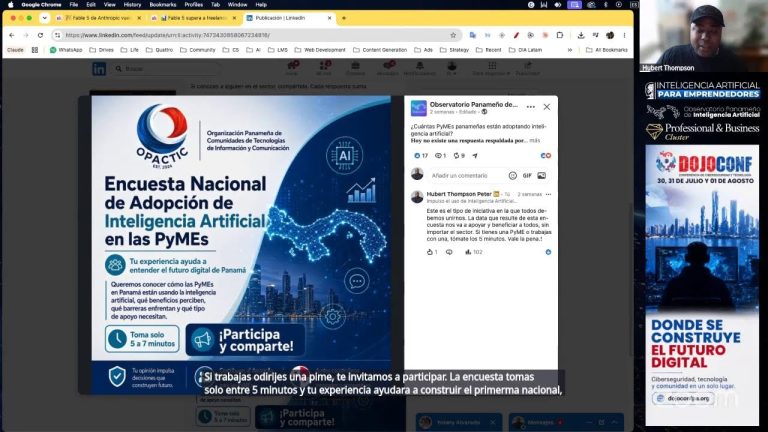Open the All Bookmarks folder
The image size is (768, 432).
(x=607, y=50)
